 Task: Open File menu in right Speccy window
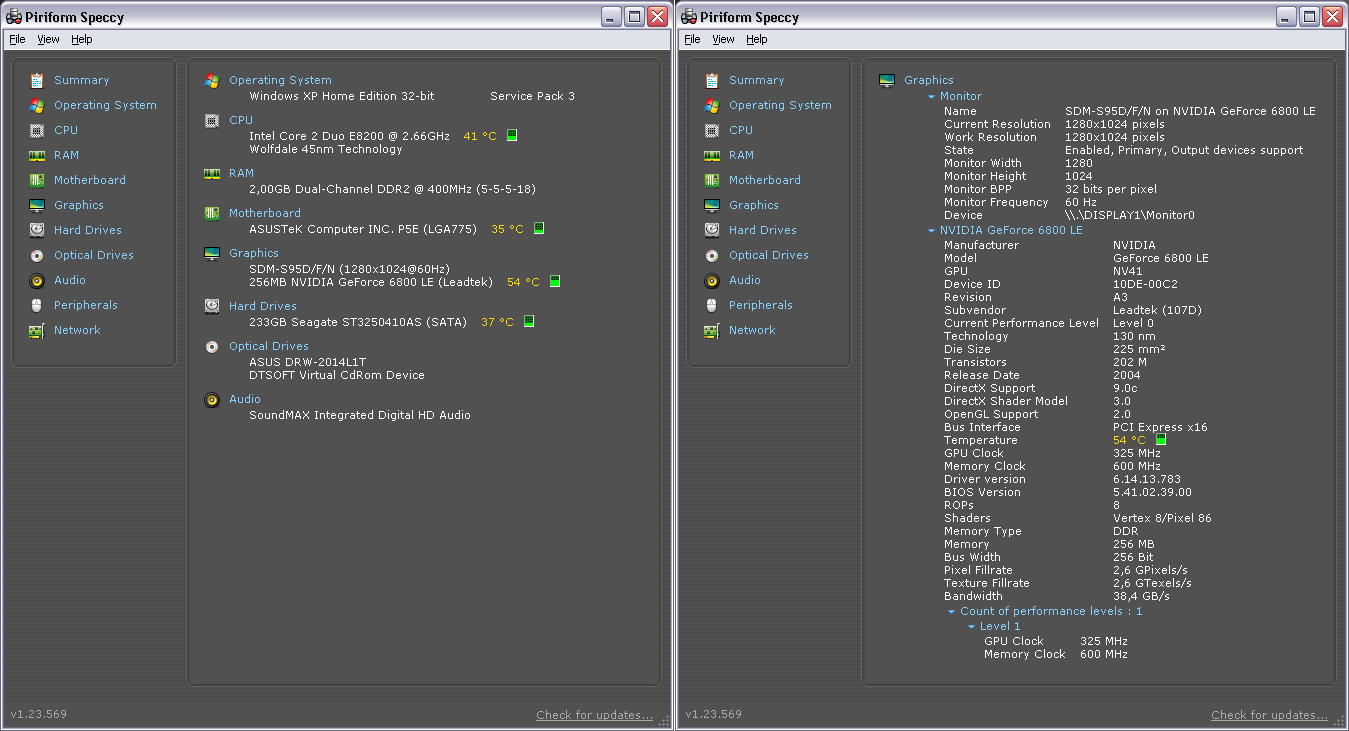click(x=692, y=39)
